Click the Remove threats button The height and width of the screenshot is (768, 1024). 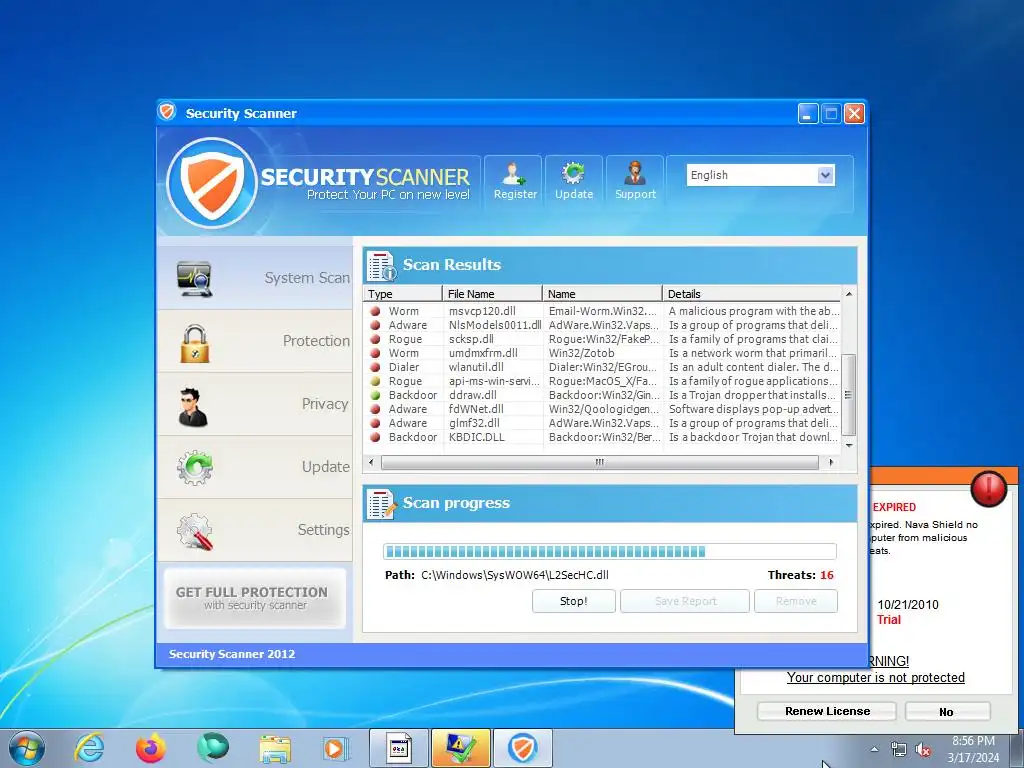pyautogui.click(x=796, y=601)
